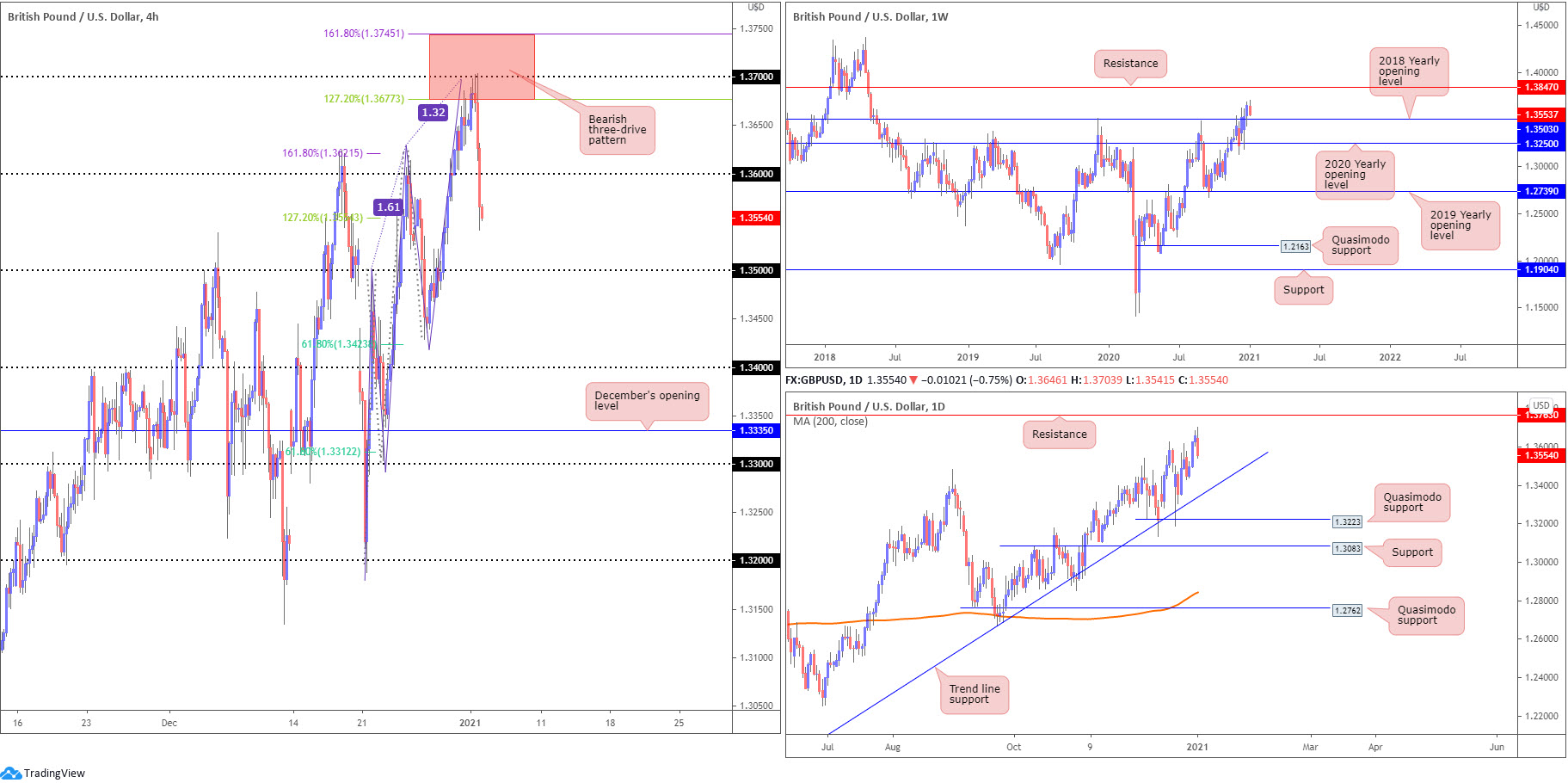This screenshot has width=1568, height=783.
Task: Click the 'Bearish three-drive pattern' callout
Action: pos(618,130)
